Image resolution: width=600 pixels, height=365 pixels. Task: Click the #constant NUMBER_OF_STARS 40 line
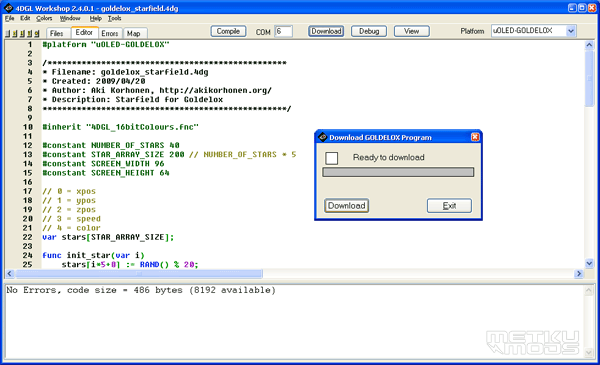111,145
